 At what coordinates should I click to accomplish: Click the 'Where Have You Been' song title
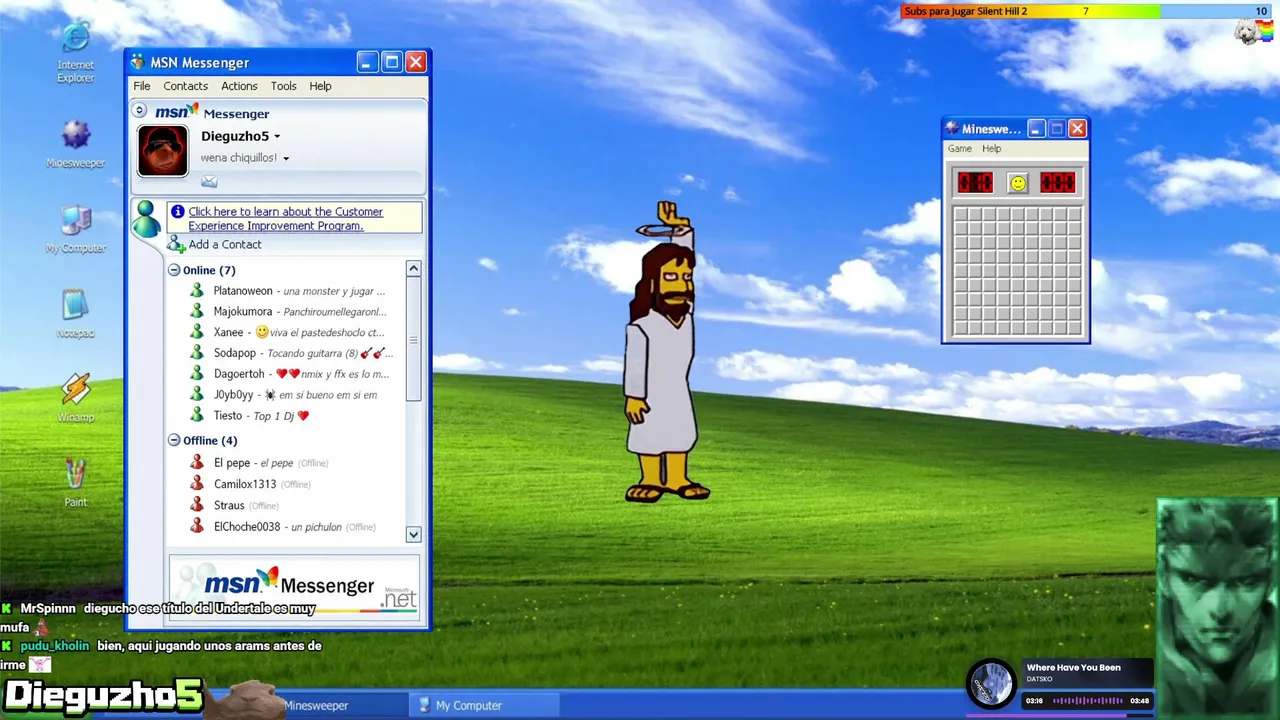1073,667
